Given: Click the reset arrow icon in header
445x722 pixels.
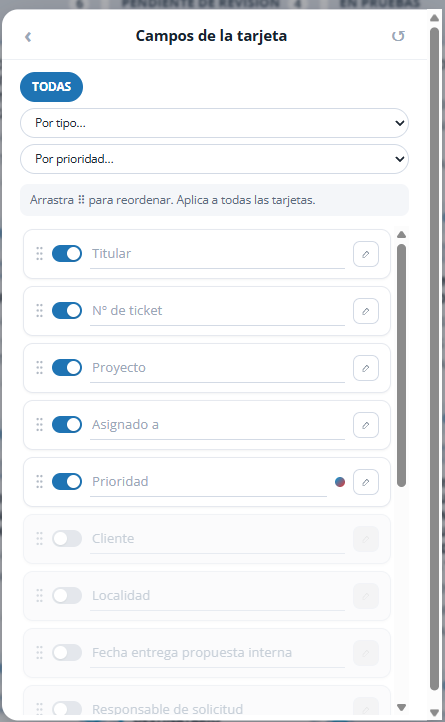Looking at the screenshot, I should click(398, 36).
